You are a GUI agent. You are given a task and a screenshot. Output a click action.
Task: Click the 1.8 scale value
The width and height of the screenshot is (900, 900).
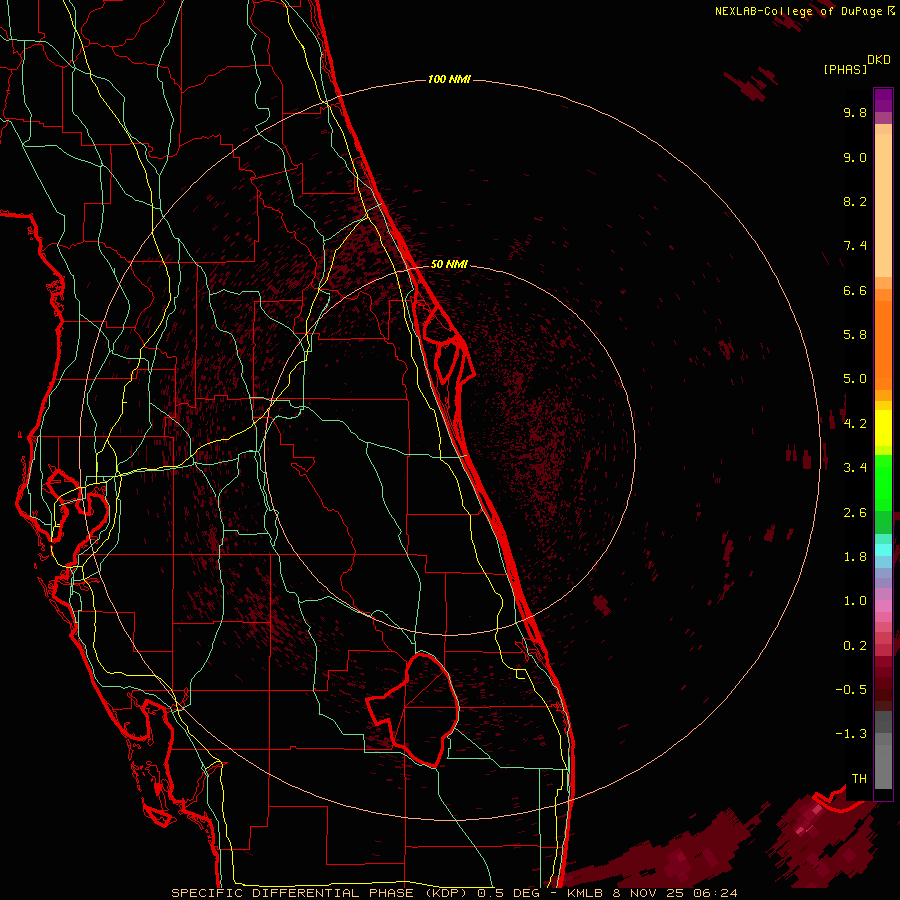pyautogui.click(x=855, y=557)
